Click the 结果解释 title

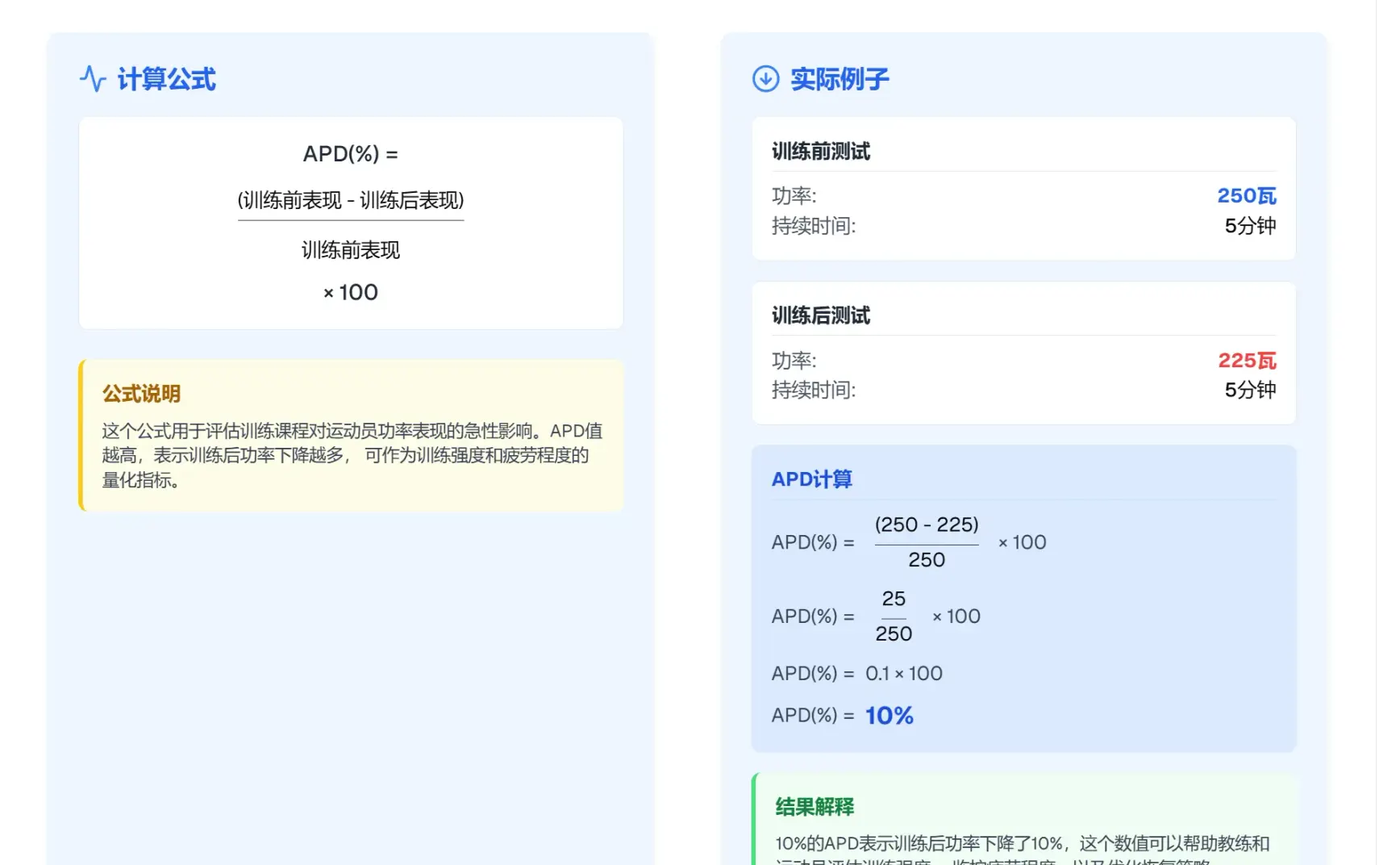pyautogui.click(x=815, y=807)
